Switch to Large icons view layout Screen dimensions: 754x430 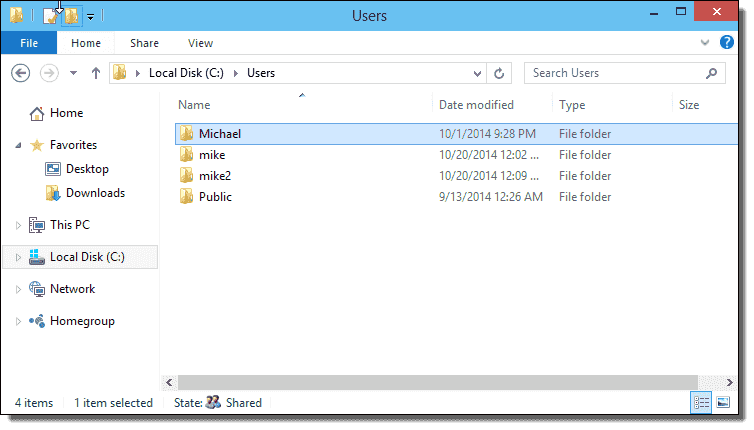pos(723,402)
